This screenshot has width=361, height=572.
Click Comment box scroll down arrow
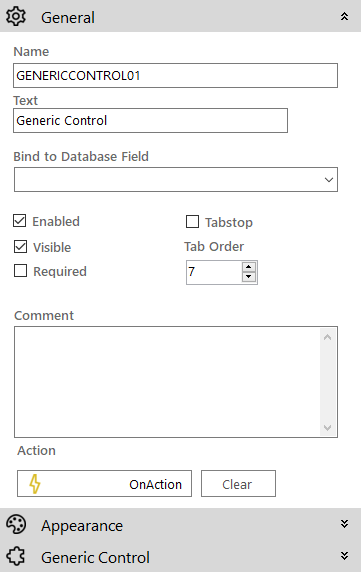[x=327, y=428]
